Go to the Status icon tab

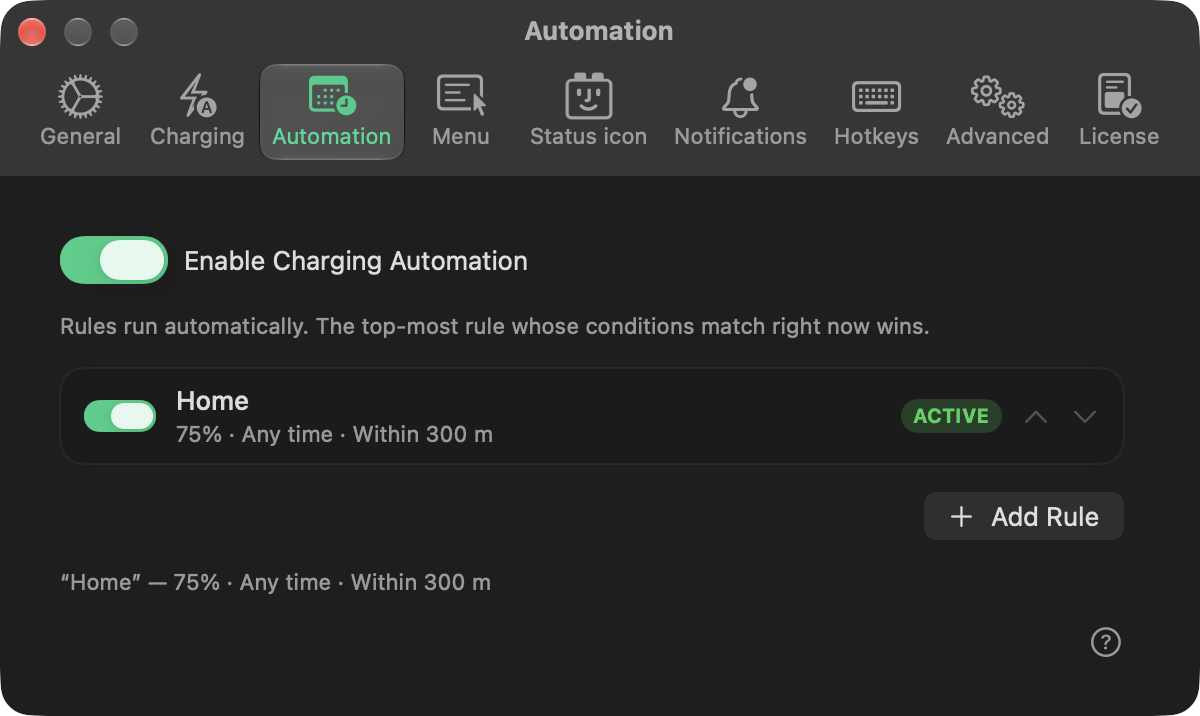click(x=588, y=112)
